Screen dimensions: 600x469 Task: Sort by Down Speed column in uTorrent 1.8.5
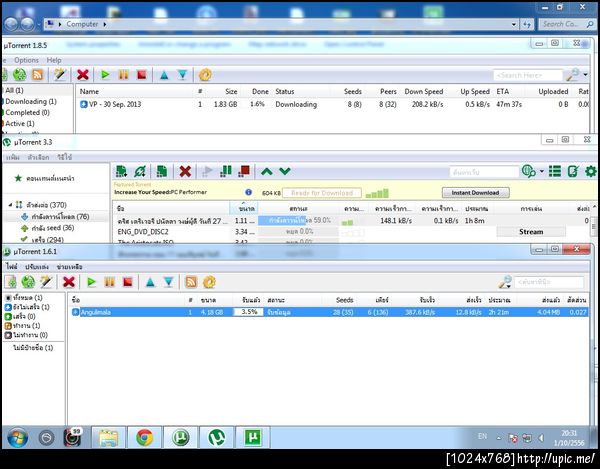pos(424,91)
